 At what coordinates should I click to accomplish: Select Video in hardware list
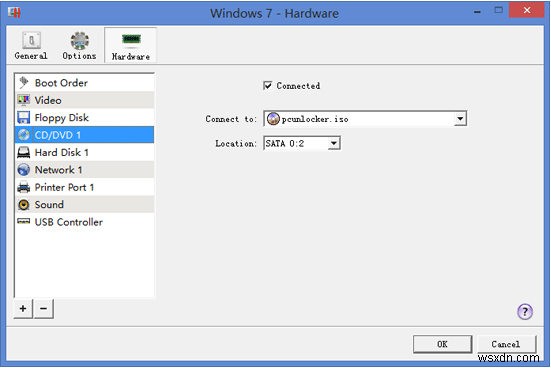coord(84,100)
